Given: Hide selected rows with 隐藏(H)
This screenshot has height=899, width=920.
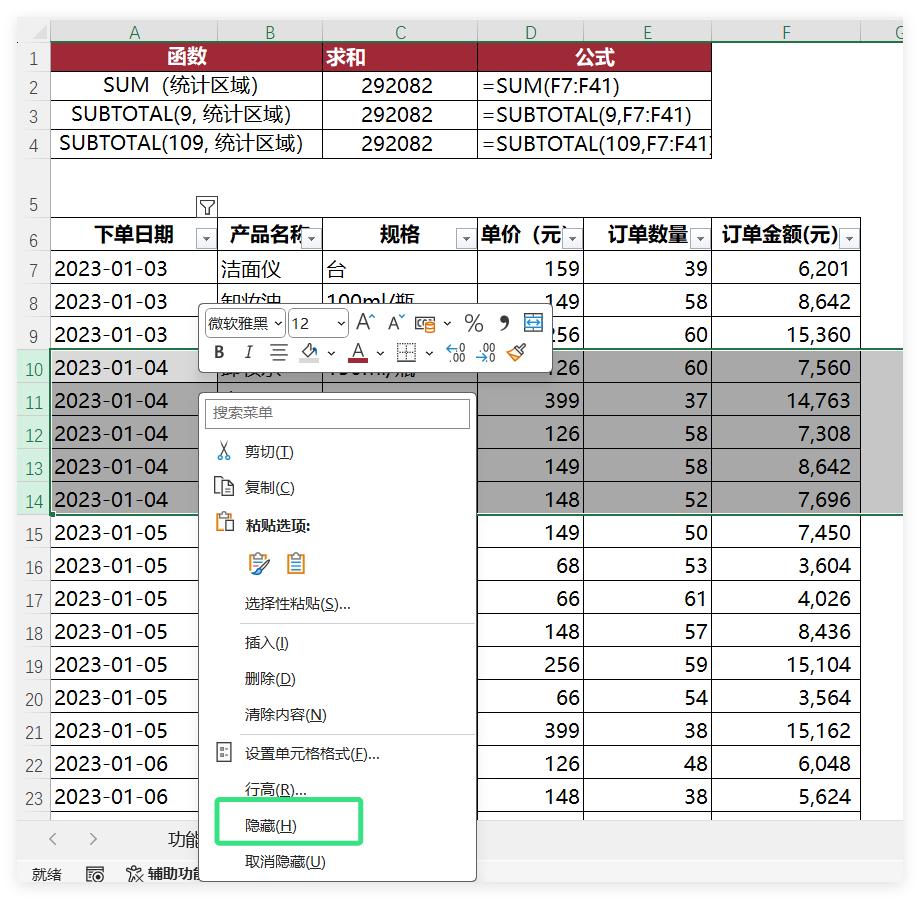Looking at the screenshot, I should pos(337,826).
